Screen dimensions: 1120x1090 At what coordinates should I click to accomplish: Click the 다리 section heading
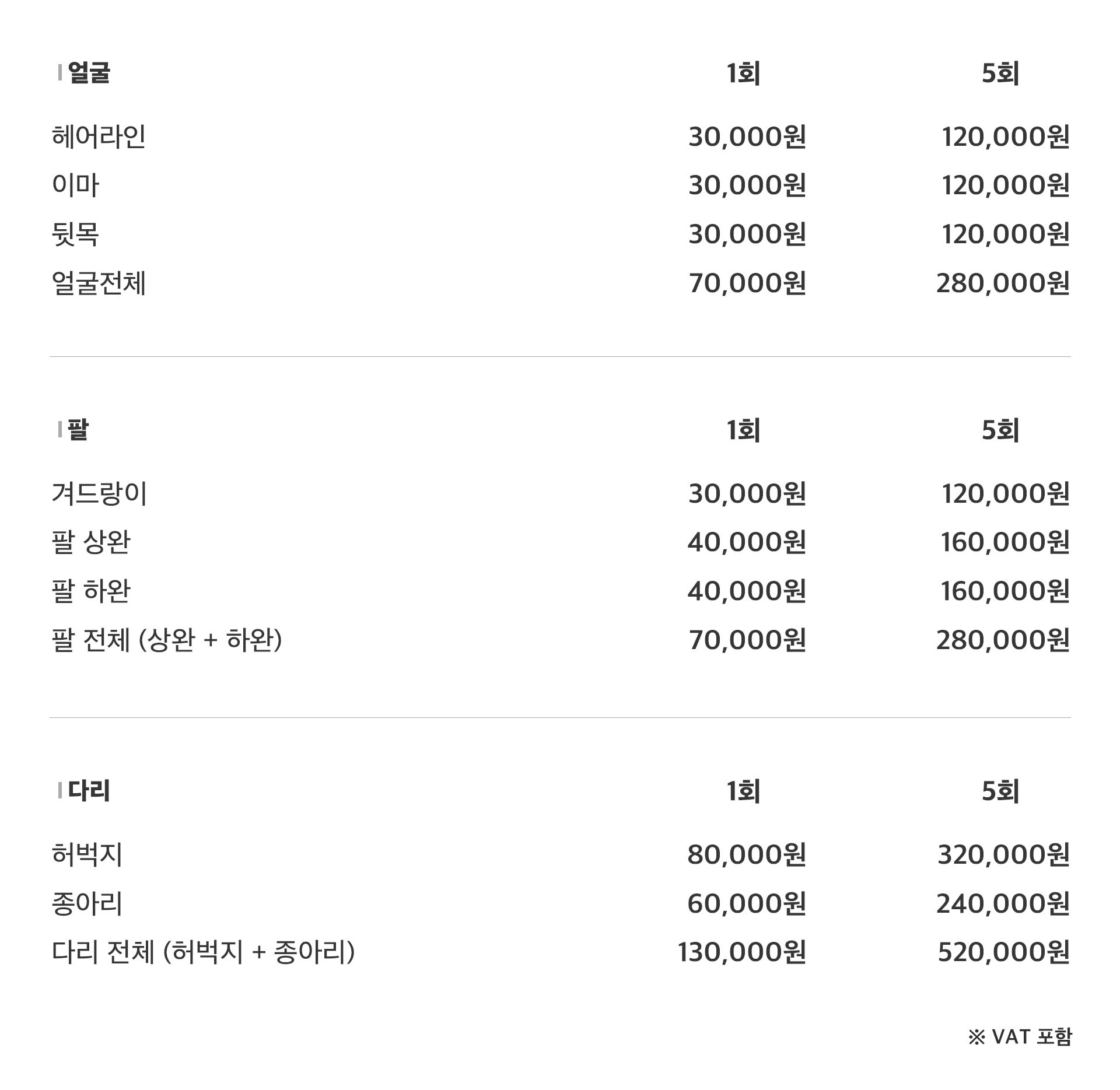click(x=89, y=791)
